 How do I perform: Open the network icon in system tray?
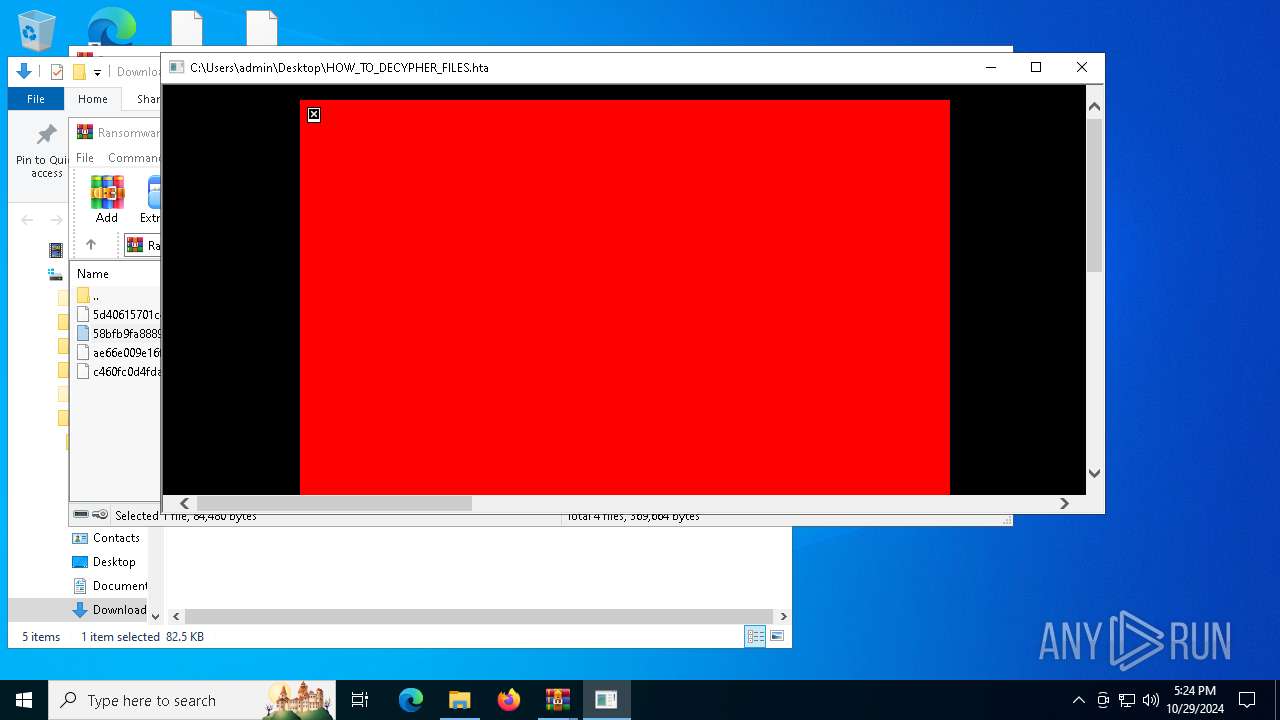1127,700
